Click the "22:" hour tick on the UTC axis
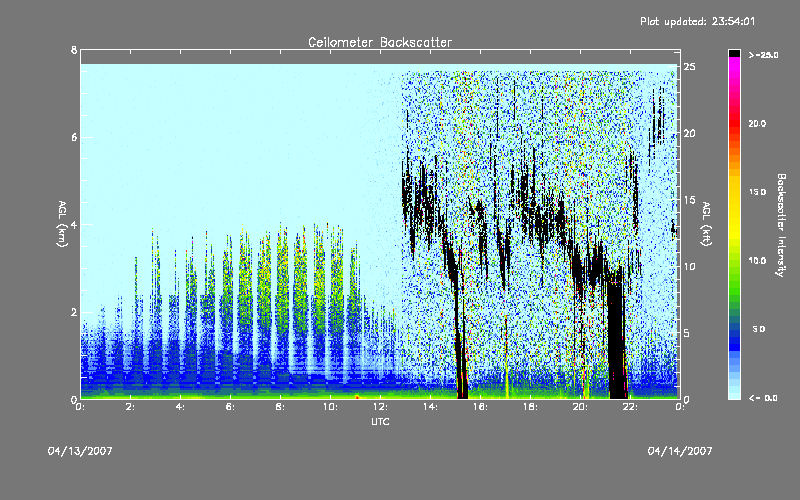 coord(631,407)
